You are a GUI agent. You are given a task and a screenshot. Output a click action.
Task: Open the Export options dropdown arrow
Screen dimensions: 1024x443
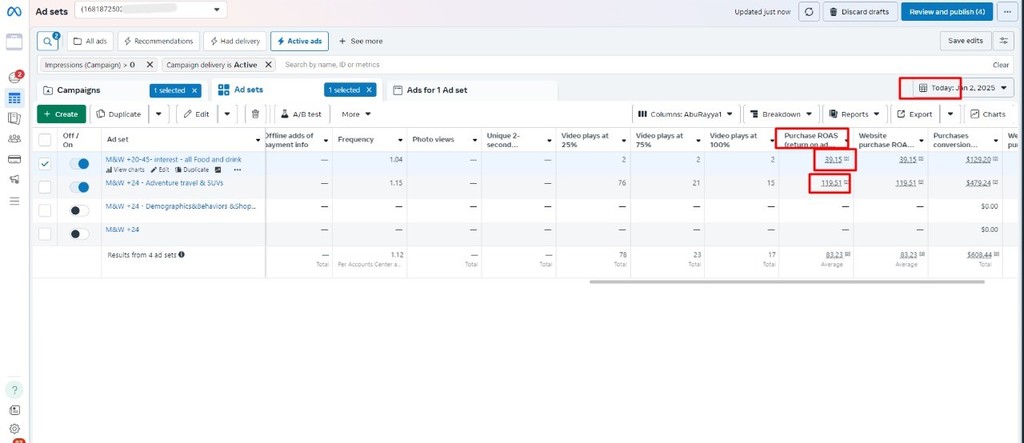[950, 114]
